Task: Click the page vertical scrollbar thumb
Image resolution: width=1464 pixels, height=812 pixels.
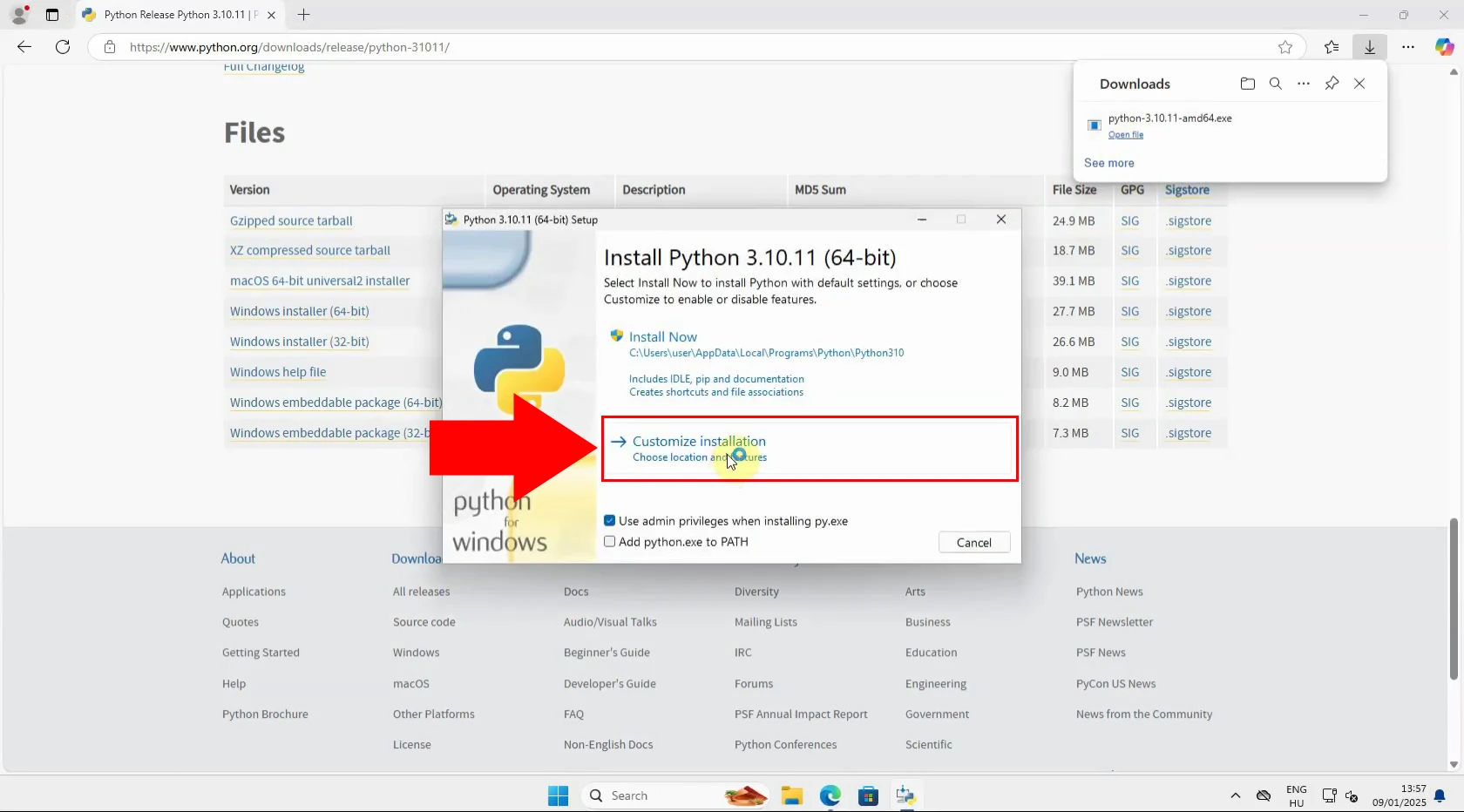Action: tap(1454, 599)
